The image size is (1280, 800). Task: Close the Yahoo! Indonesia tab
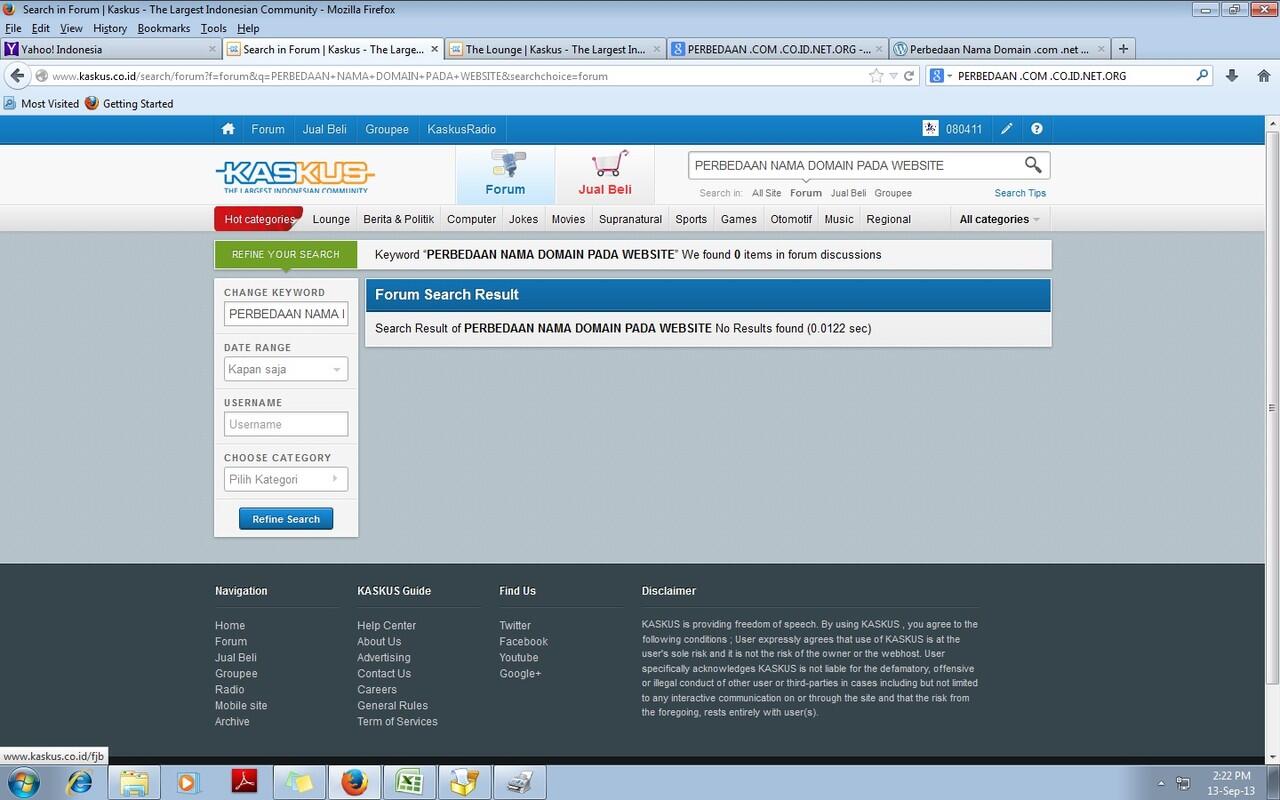coord(212,49)
